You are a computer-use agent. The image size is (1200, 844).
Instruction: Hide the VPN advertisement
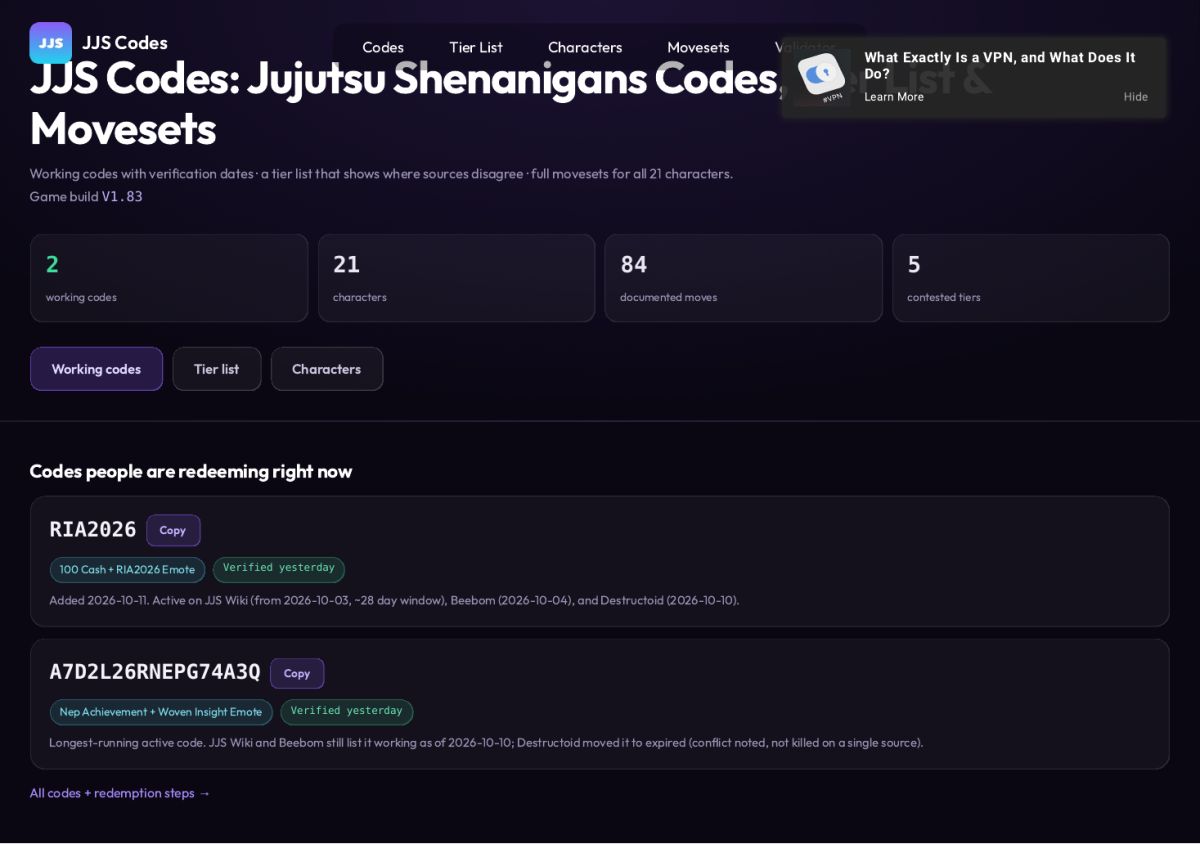pyautogui.click(x=1135, y=97)
